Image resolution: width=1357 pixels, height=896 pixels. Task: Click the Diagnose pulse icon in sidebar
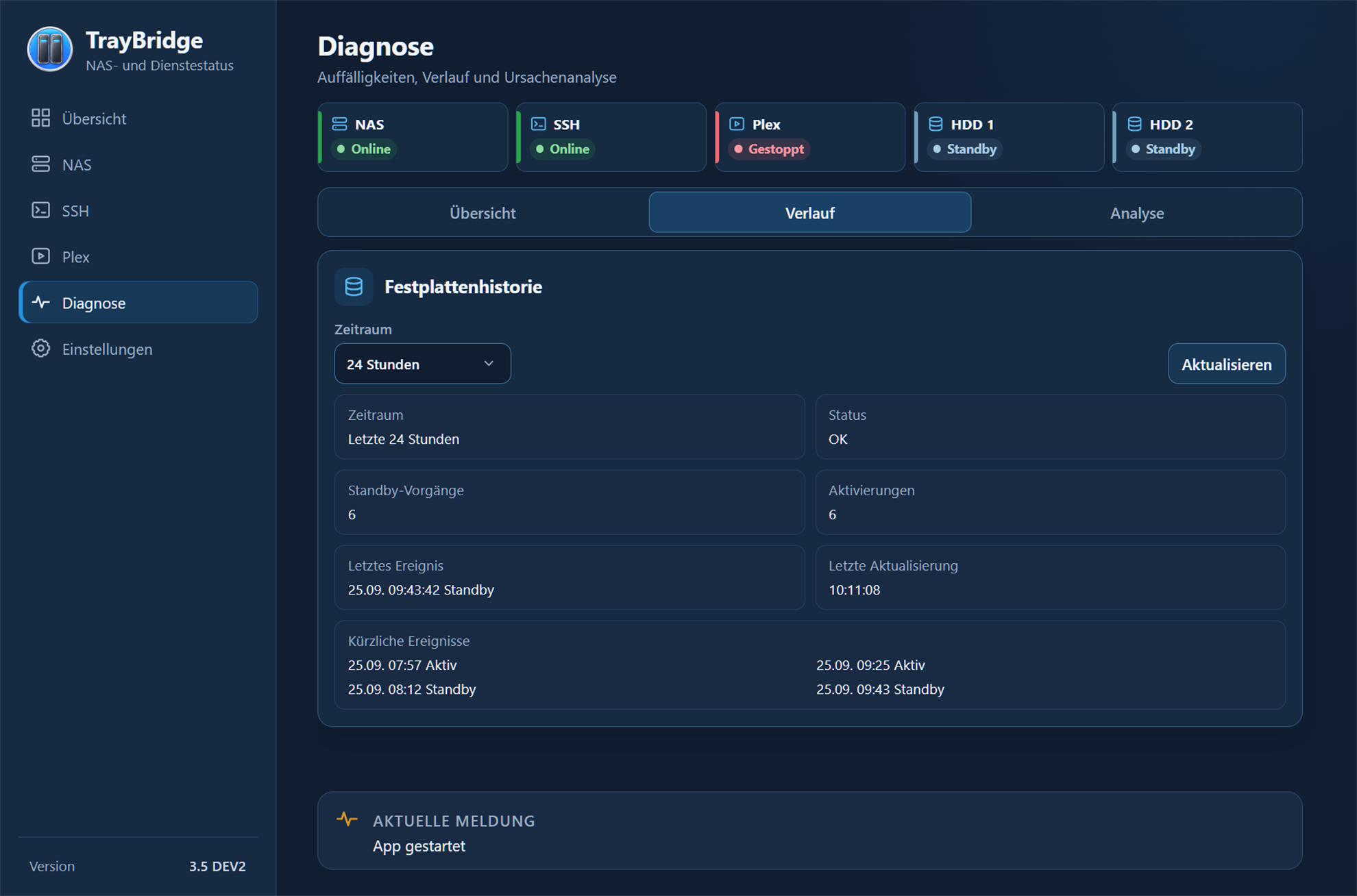tap(40, 302)
